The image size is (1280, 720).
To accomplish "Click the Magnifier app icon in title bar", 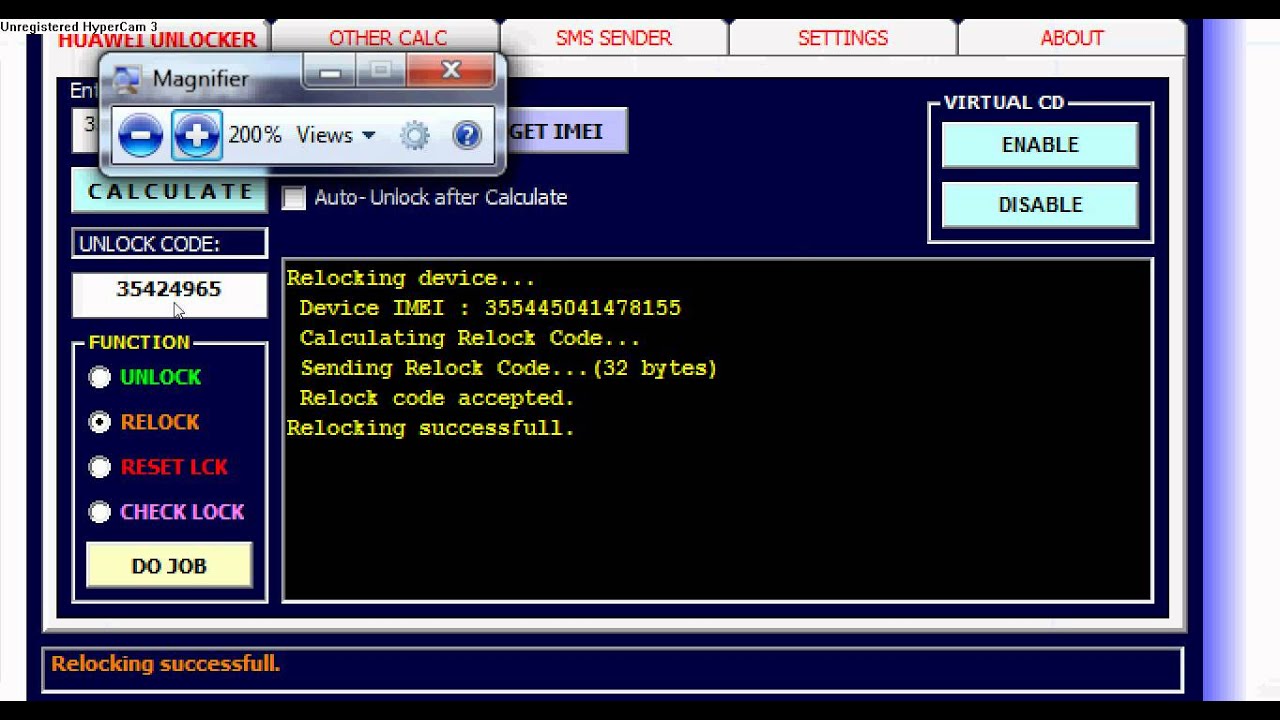I will (x=127, y=79).
